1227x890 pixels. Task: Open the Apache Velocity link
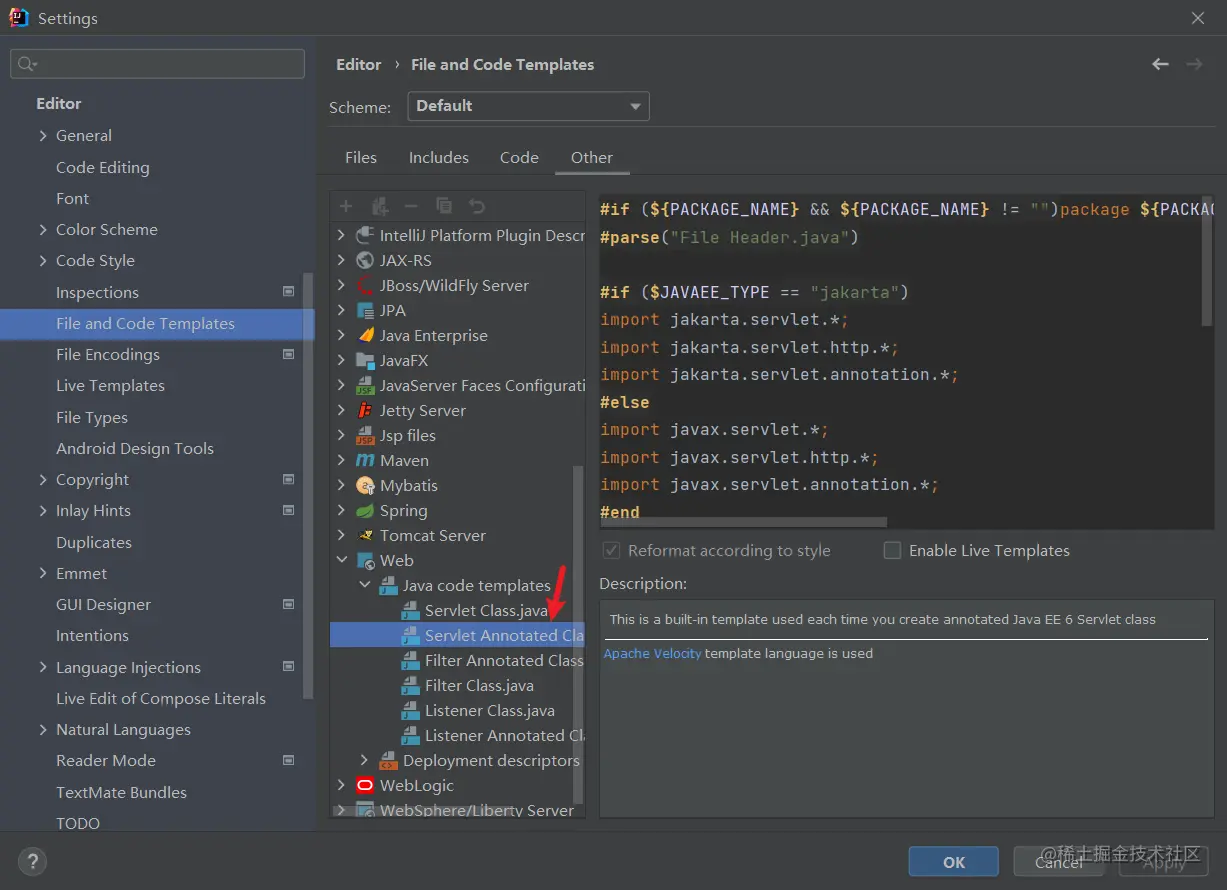coord(652,653)
